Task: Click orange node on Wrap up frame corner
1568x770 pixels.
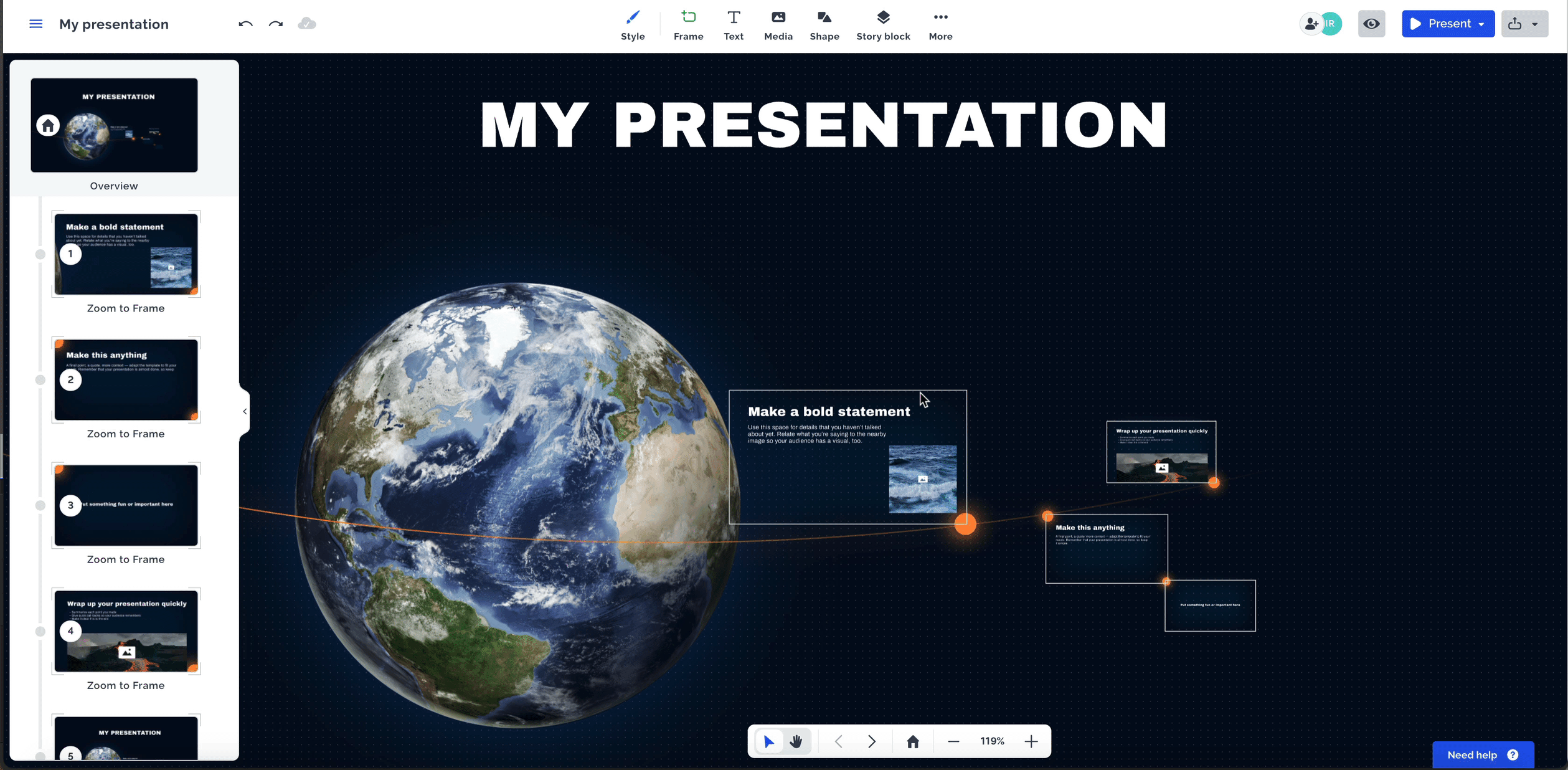Action: click(x=1214, y=482)
